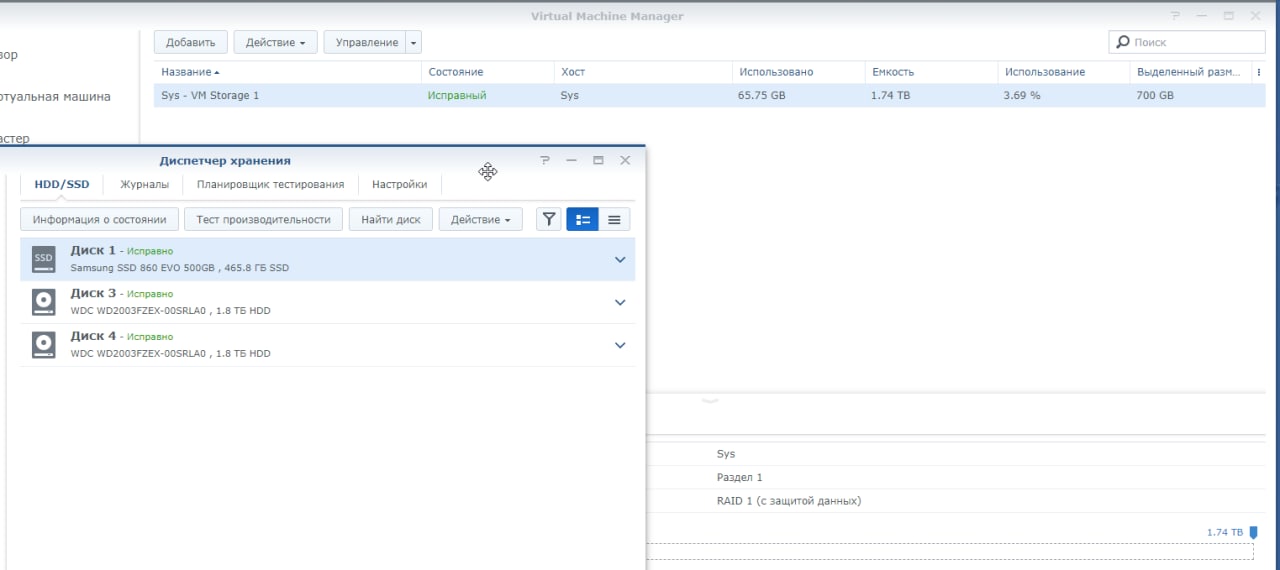Open Планировщик тестирования tab
This screenshot has width=1280, height=570.
point(271,184)
